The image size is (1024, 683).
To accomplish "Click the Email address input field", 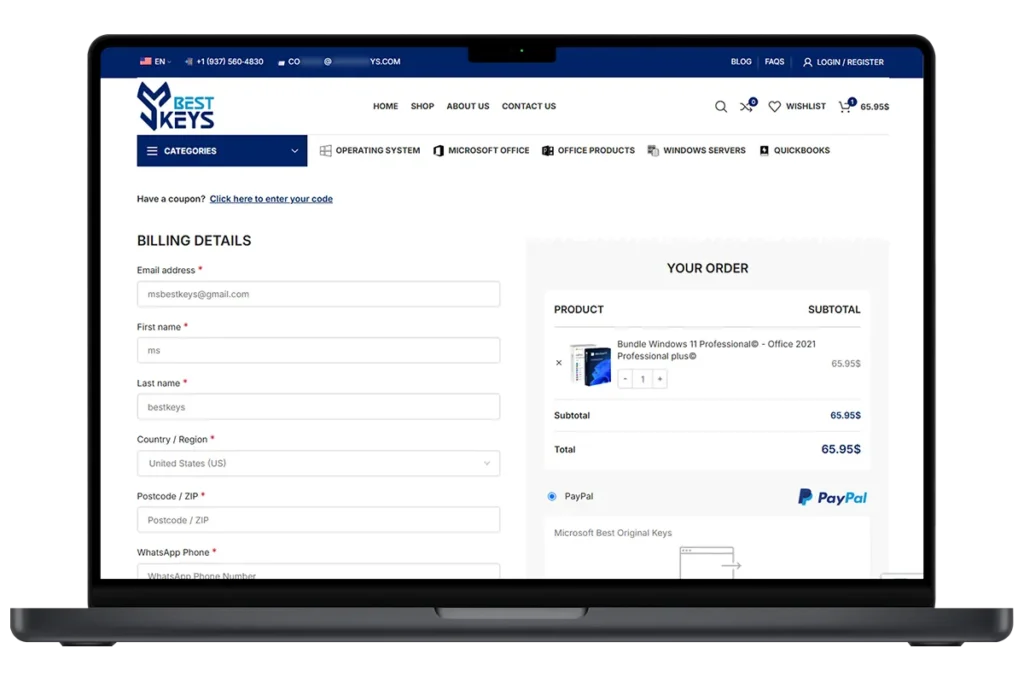I will 318,294.
